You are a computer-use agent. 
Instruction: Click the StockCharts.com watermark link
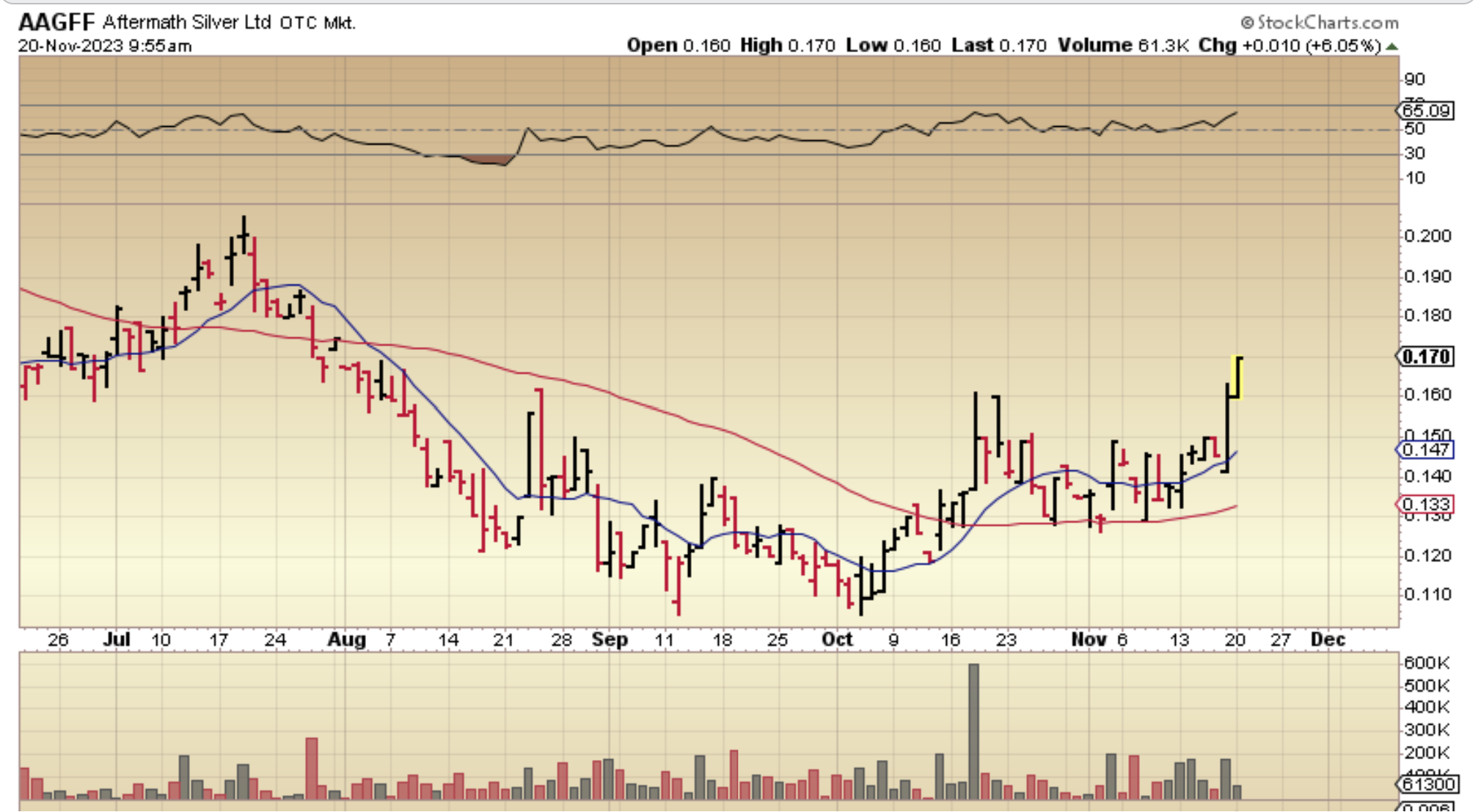click(x=1319, y=22)
